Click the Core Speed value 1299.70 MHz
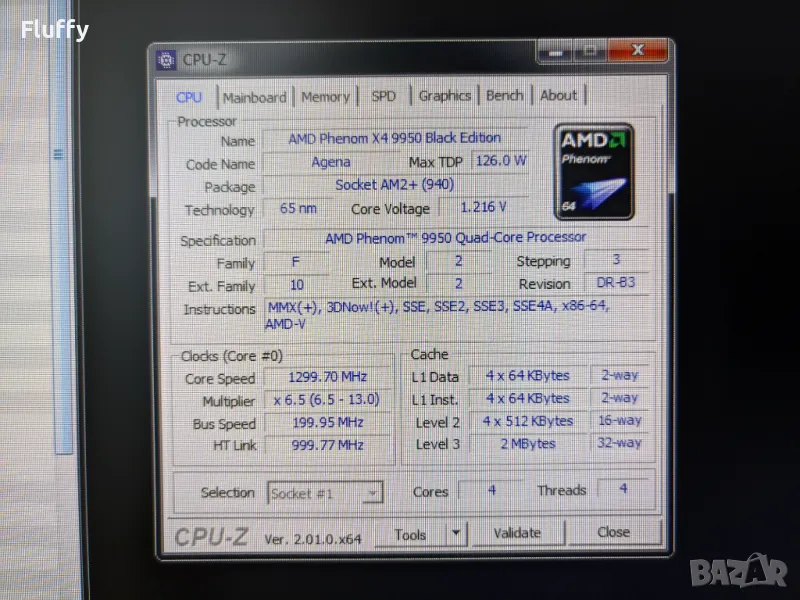The image size is (800, 600). pyautogui.click(x=328, y=377)
